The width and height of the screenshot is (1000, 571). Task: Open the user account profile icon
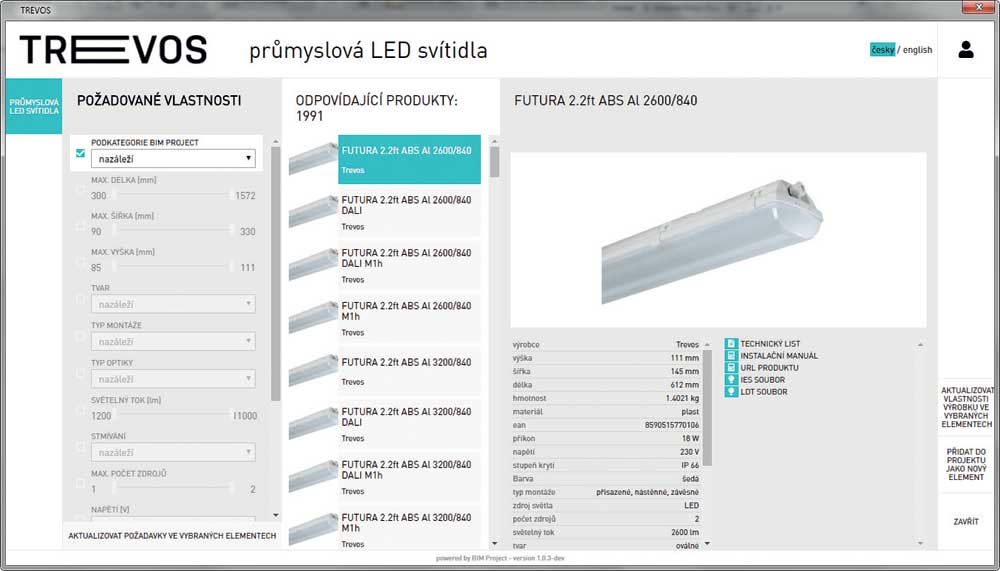(966, 50)
